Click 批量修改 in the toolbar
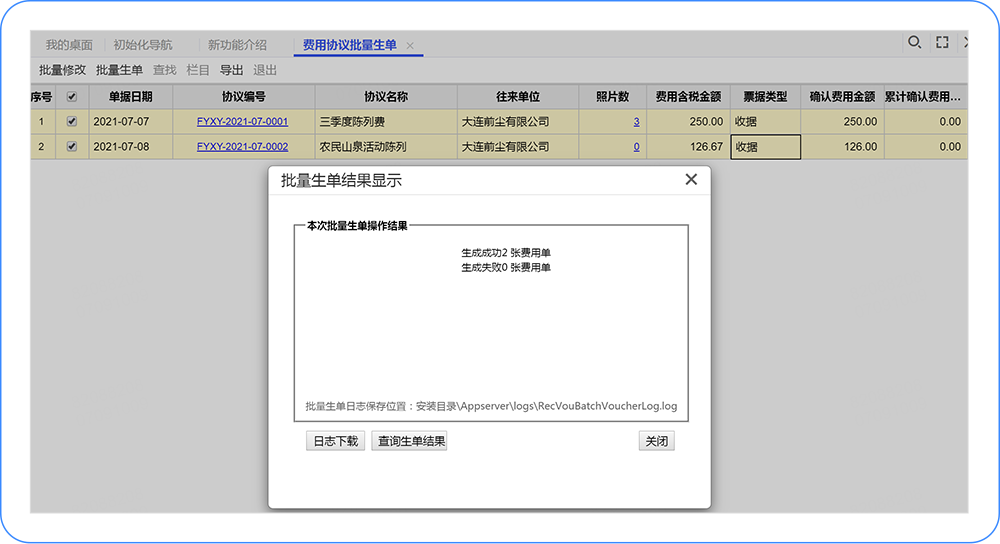Image resolution: width=1000 pixels, height=544 pixels. point(62,70)
